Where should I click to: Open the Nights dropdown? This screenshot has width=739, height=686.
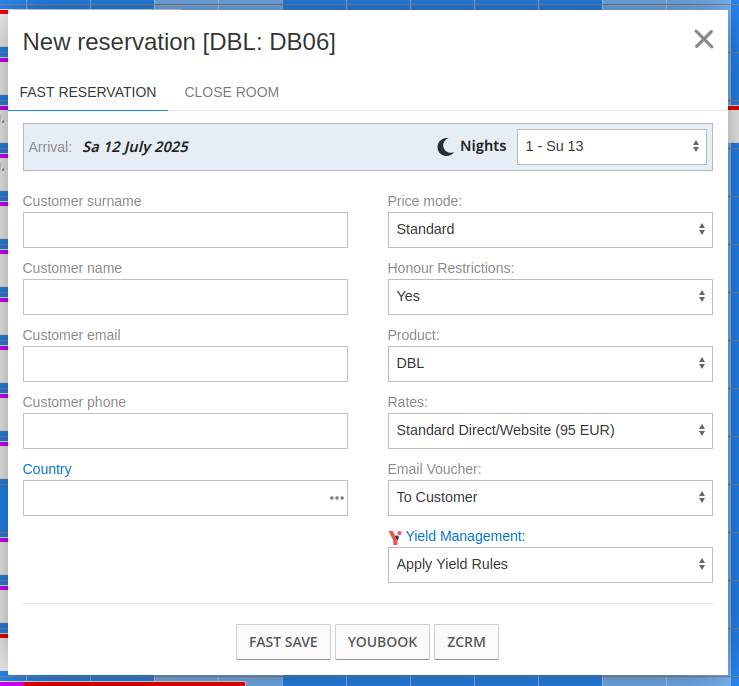pyautogui.click(x=611, y=146)
